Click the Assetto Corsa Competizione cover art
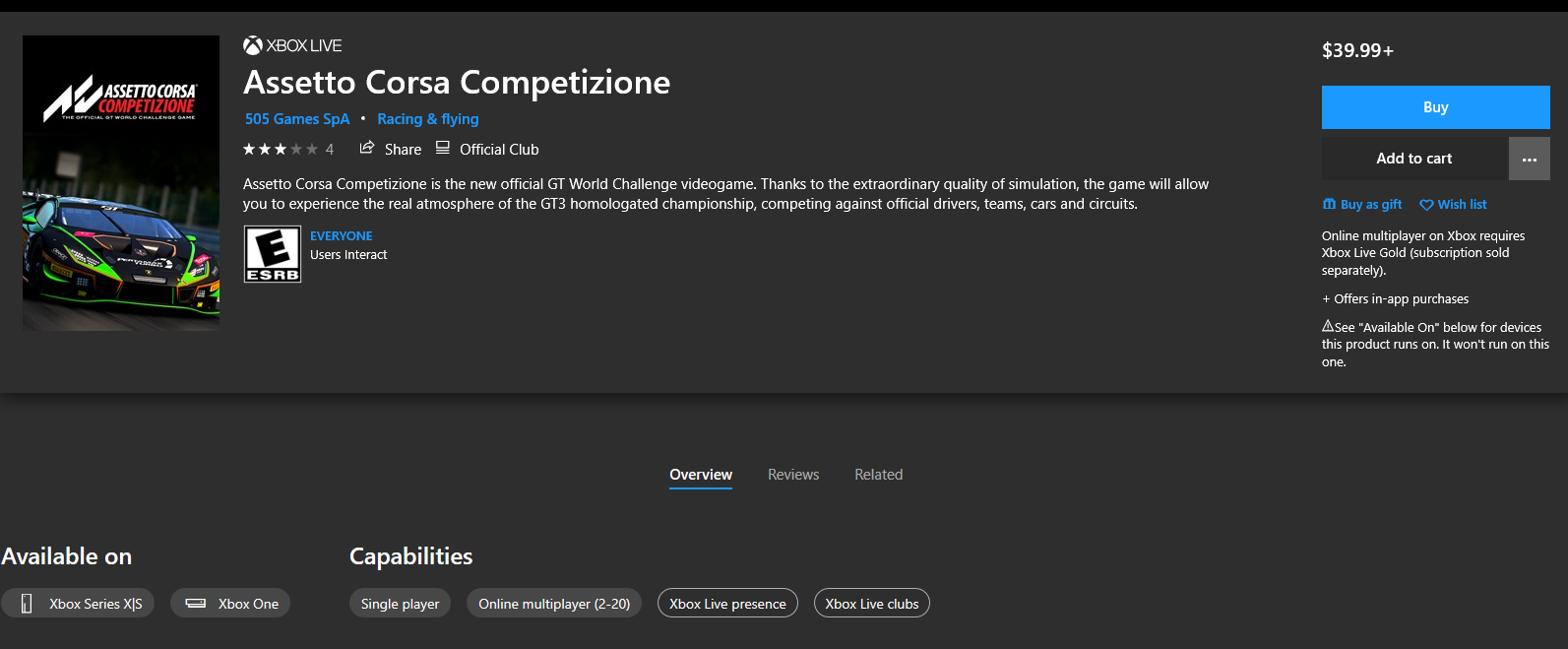Viewport: 1568px width, 649px height. pos(121,183)
